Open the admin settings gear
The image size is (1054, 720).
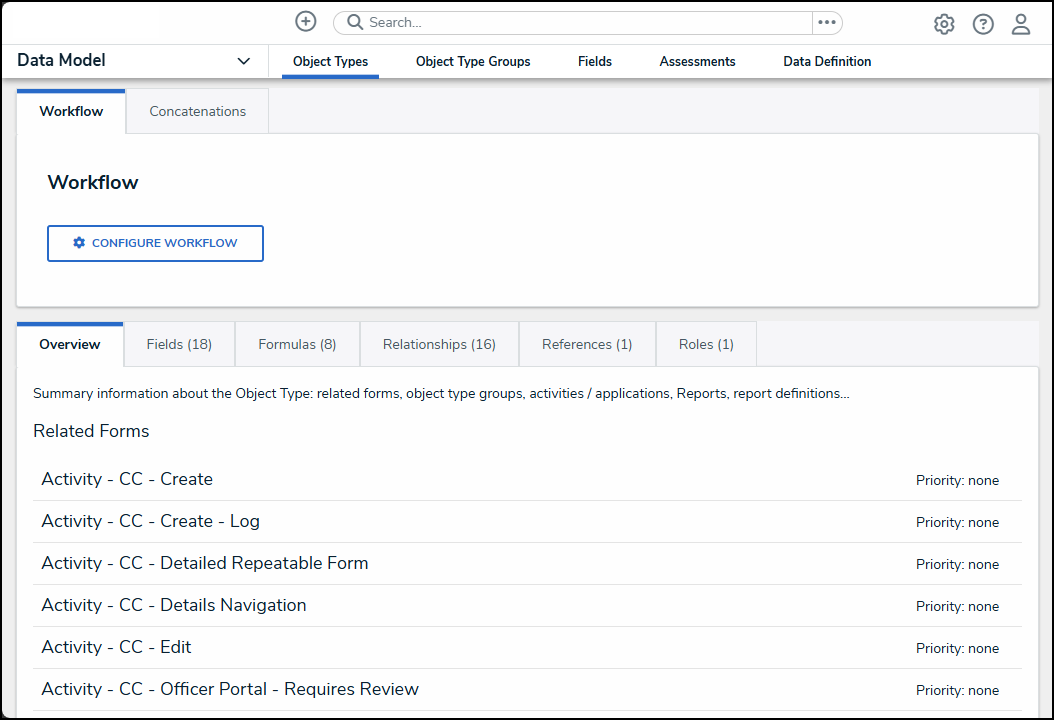pos(944,24)
